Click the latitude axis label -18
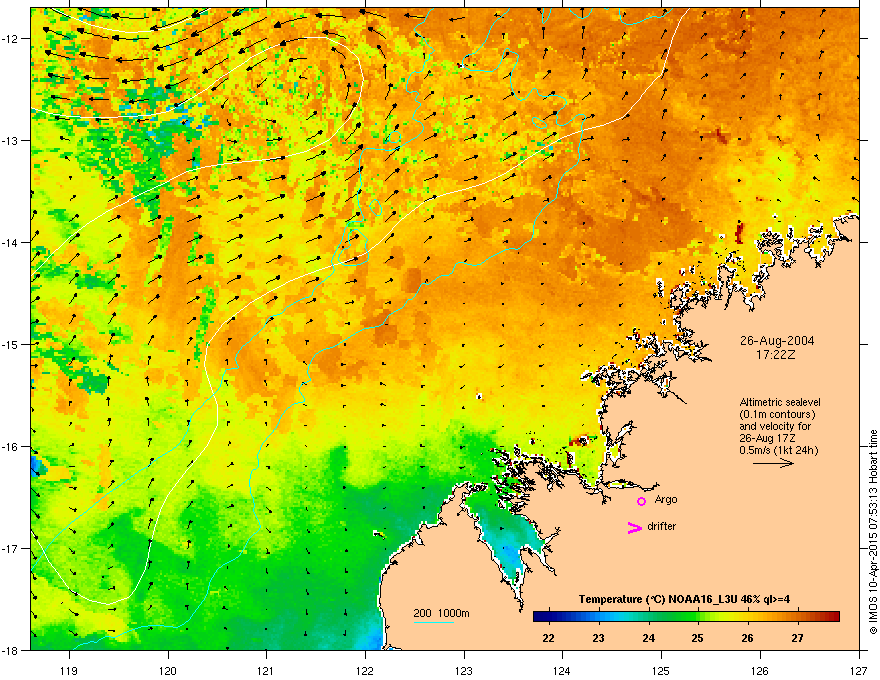Image resolution: width=880 pixels, height=680 pixels. (10, 650)
